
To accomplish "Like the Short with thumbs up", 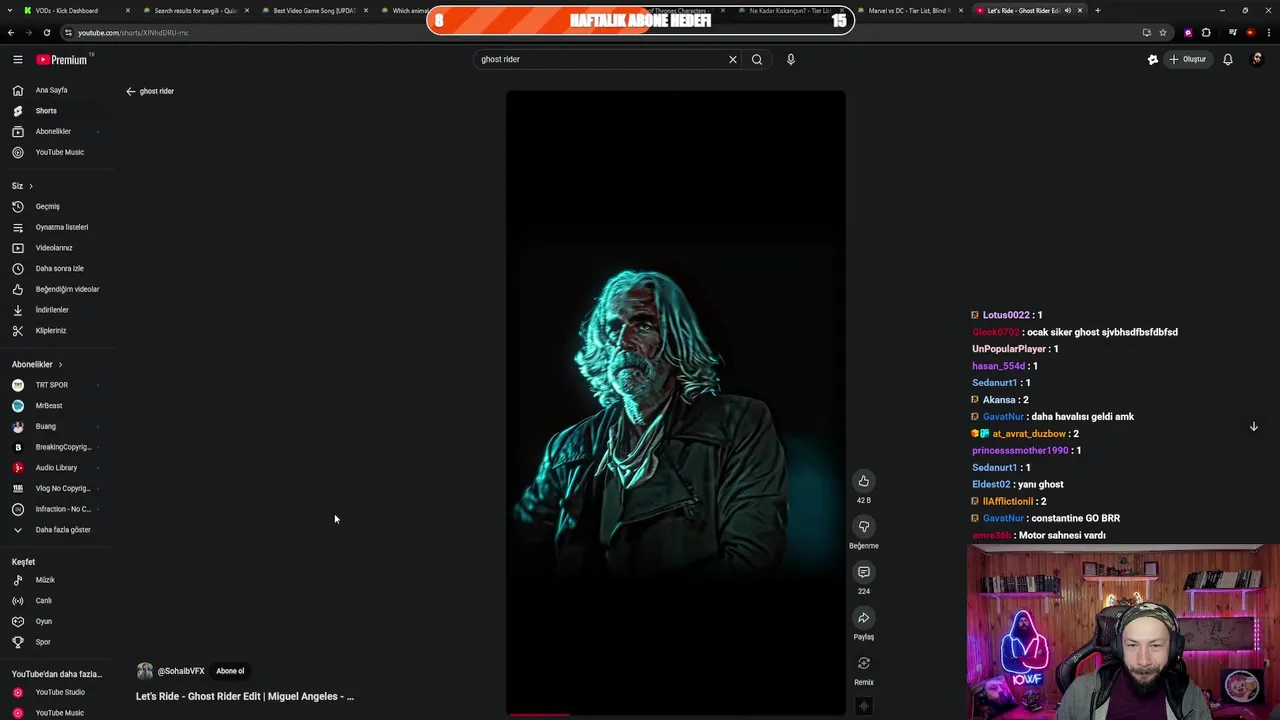I will click(x=864, y=481).
